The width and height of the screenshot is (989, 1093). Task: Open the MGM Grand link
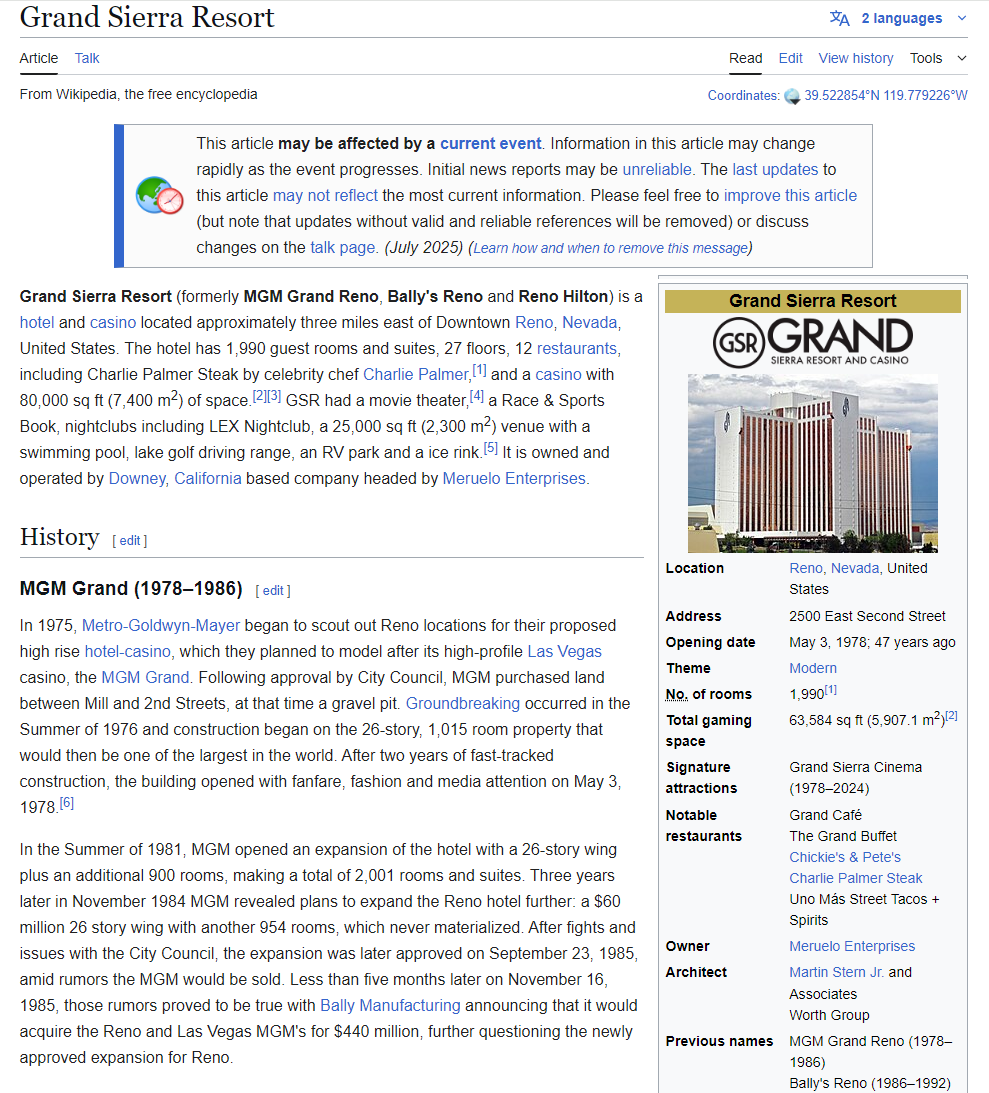tap(145, 678)
